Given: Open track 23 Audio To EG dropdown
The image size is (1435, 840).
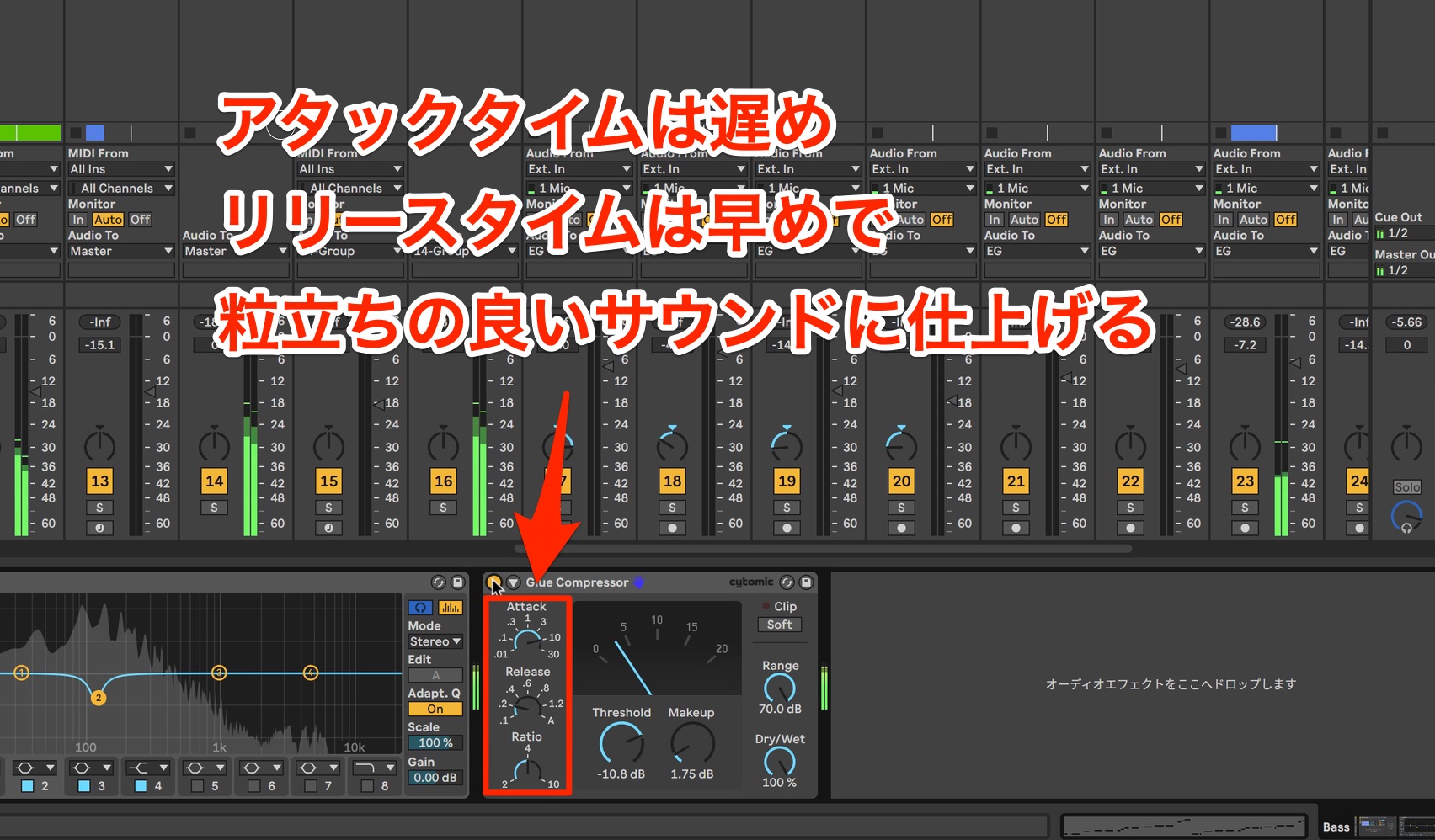Looking at the screenshot, I should pyautogui.click(x=1267, y=251).
